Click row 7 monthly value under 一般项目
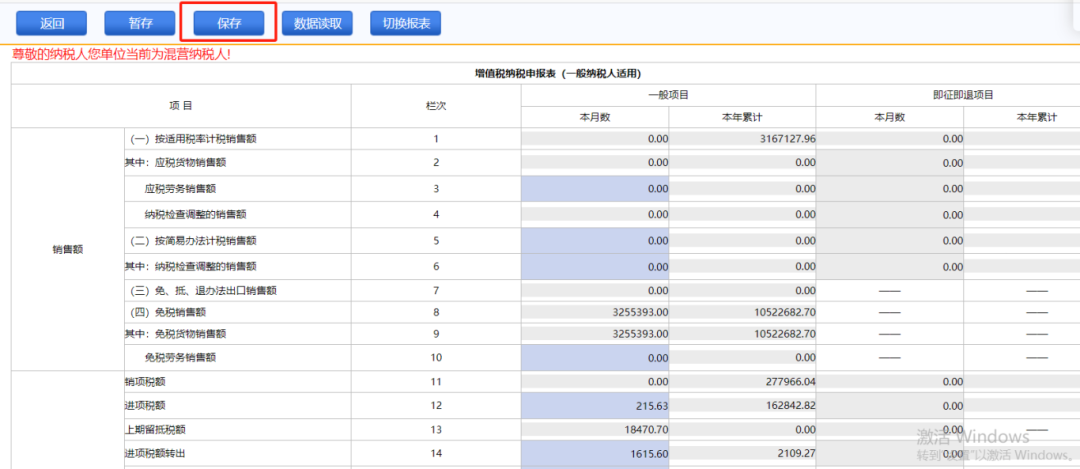 click(x=595, y=291)
